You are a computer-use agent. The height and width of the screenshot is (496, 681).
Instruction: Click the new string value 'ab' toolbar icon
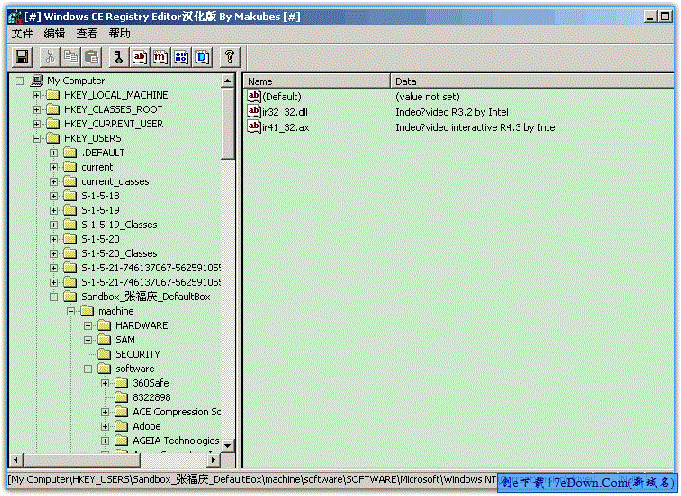click(x=140, y=57)
